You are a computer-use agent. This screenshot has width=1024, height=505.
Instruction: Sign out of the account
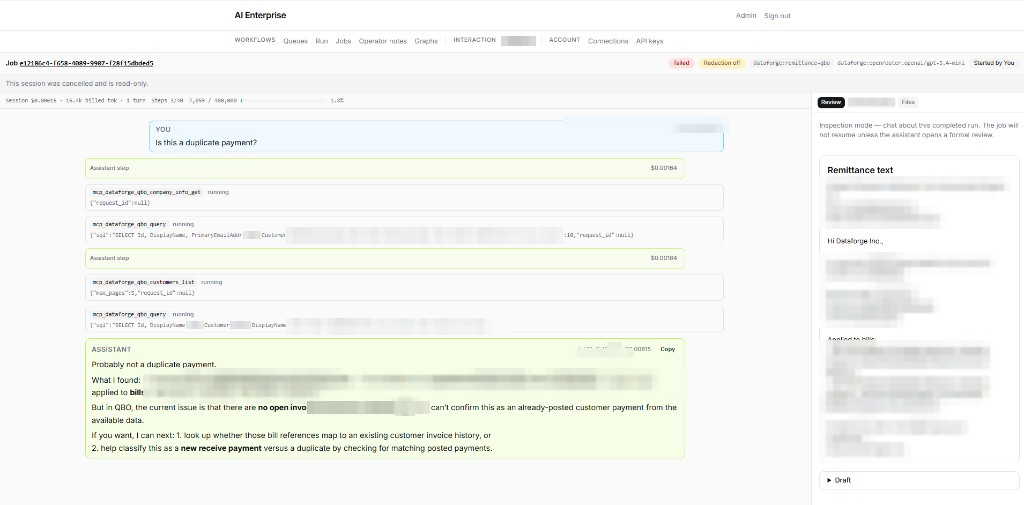point(777,16)
